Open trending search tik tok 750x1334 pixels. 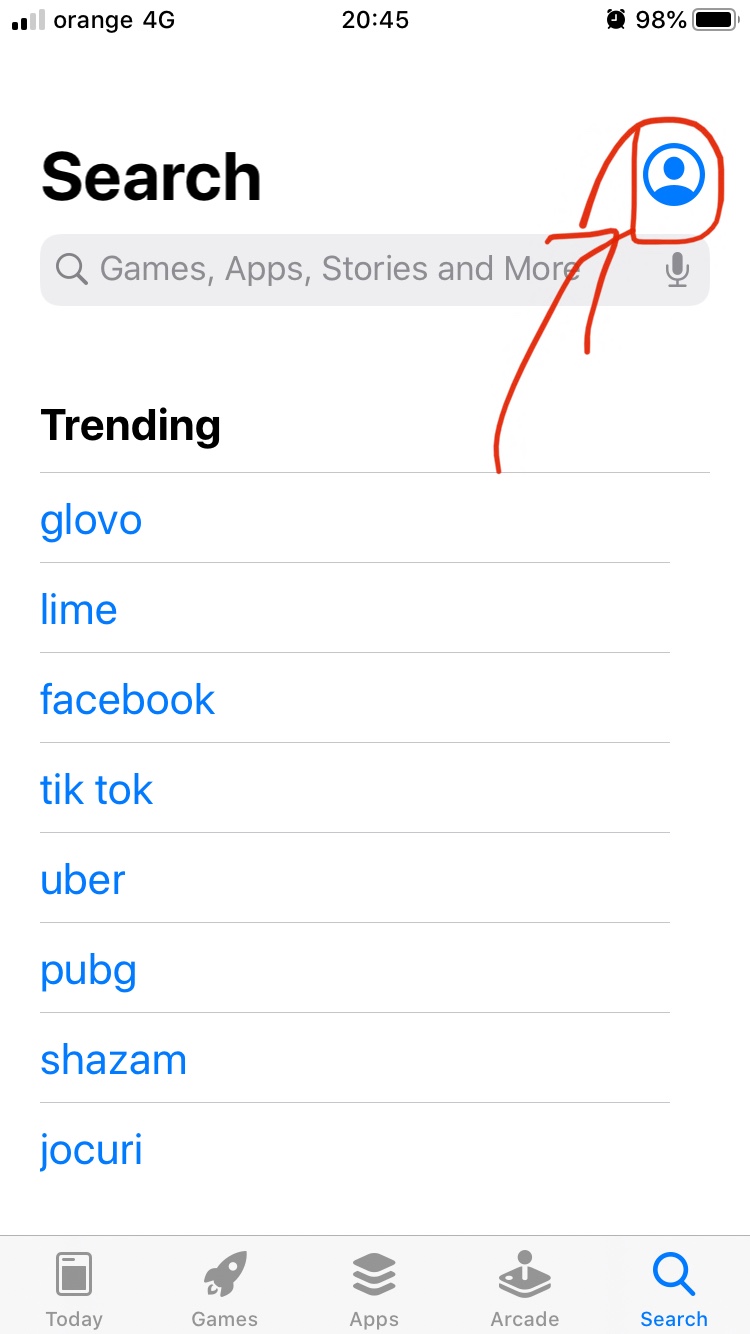96,790
